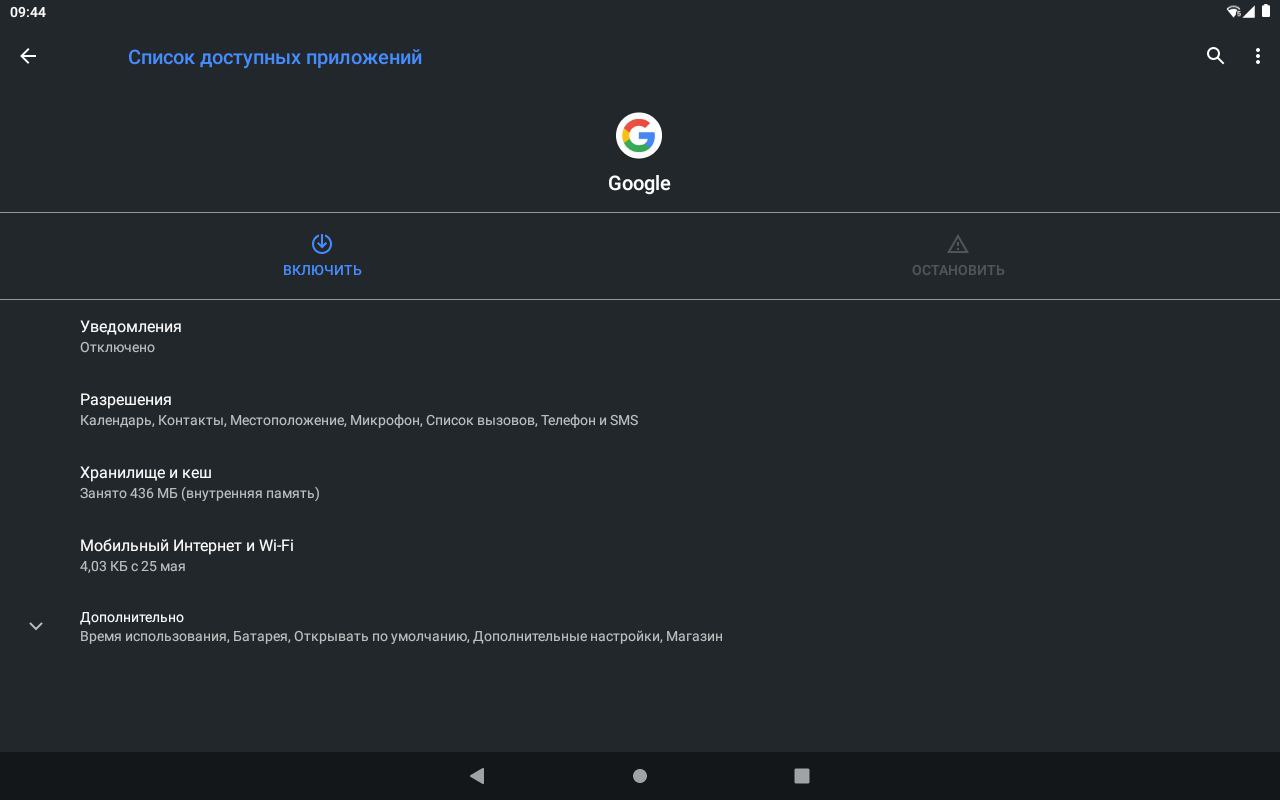This screenshot has width=1280, height=800.
Task: Click the Остановить button label
Action: [958, 270]
